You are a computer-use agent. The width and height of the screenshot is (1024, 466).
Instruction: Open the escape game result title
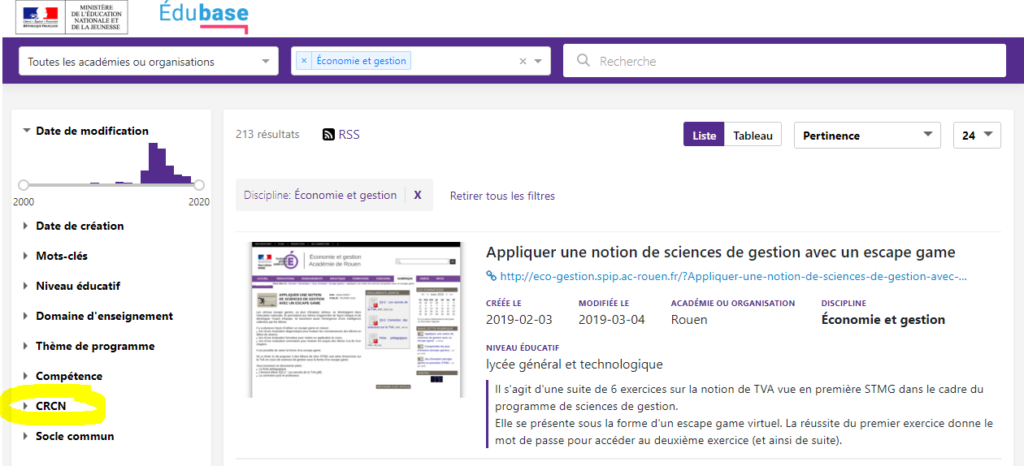(720, 252)
